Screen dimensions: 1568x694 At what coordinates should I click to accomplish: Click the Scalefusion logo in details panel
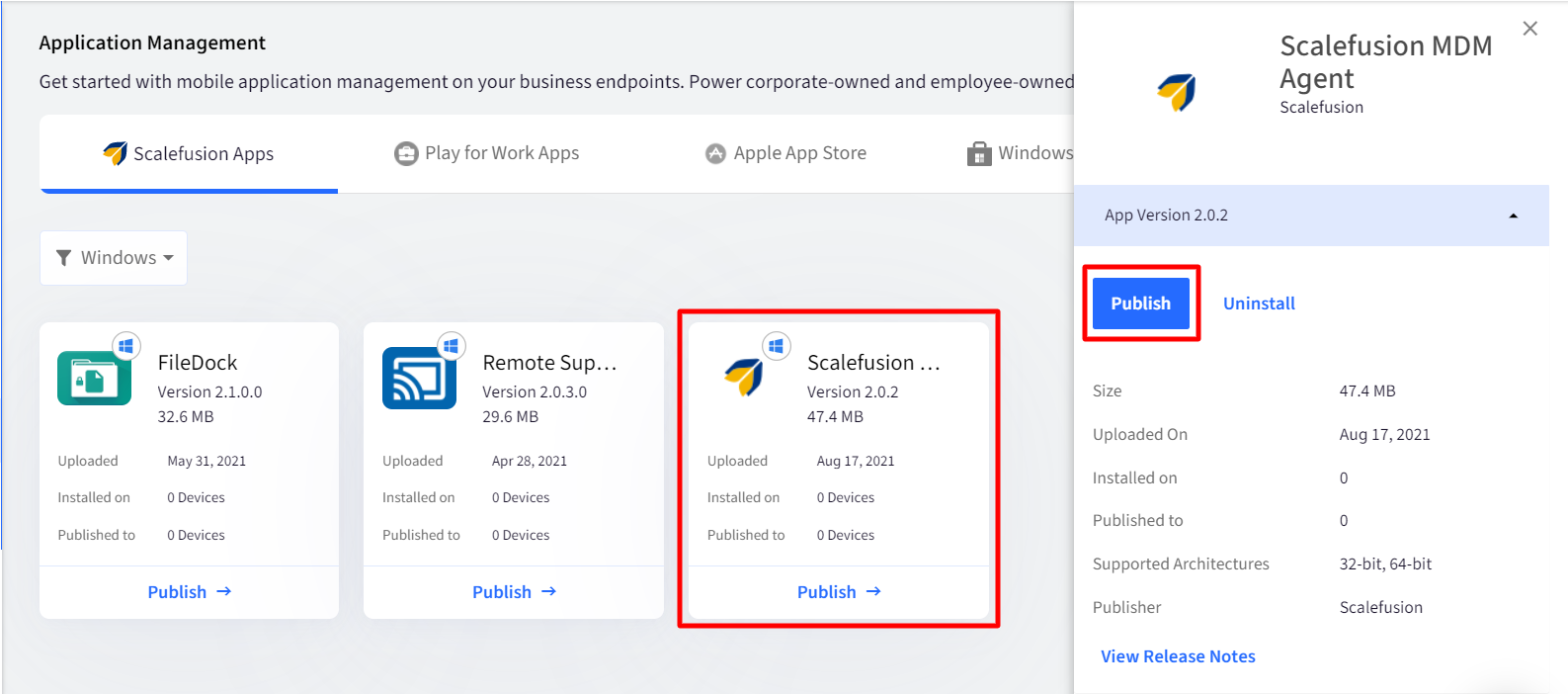[x=1177, y=93]
